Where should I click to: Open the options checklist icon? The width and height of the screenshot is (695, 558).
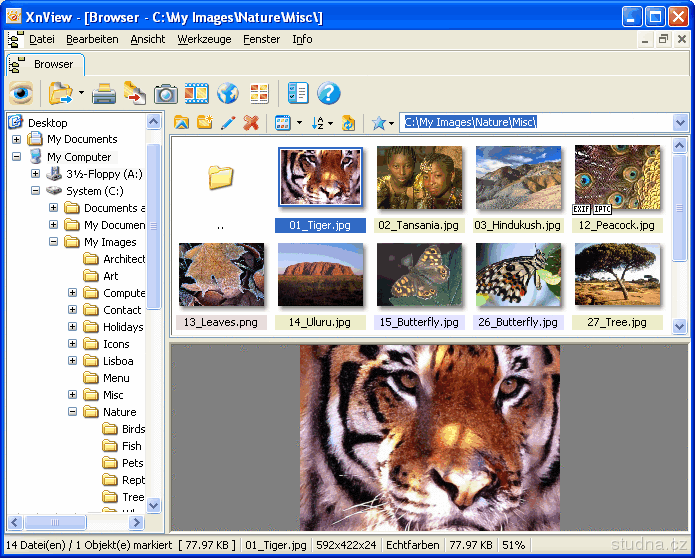(x=298, y=94)
